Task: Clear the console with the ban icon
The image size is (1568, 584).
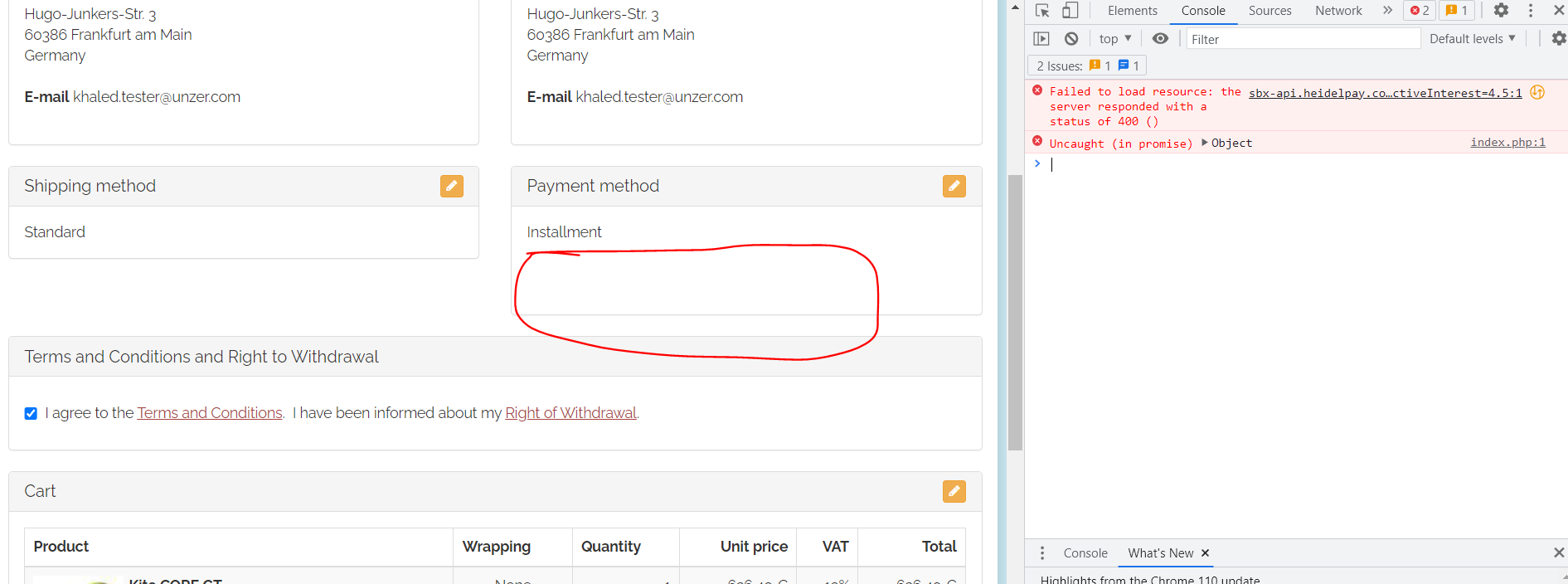Action: (x=1071, y=39)
